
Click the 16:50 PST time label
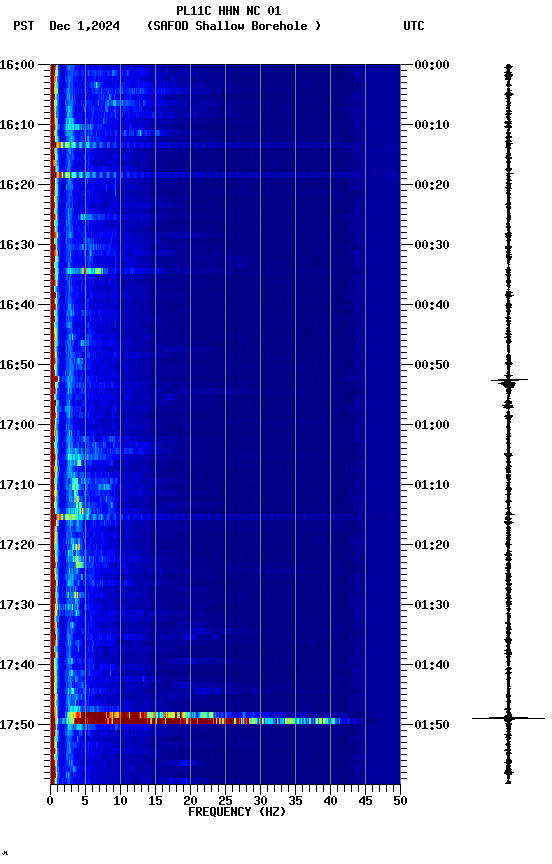[17, 365]
